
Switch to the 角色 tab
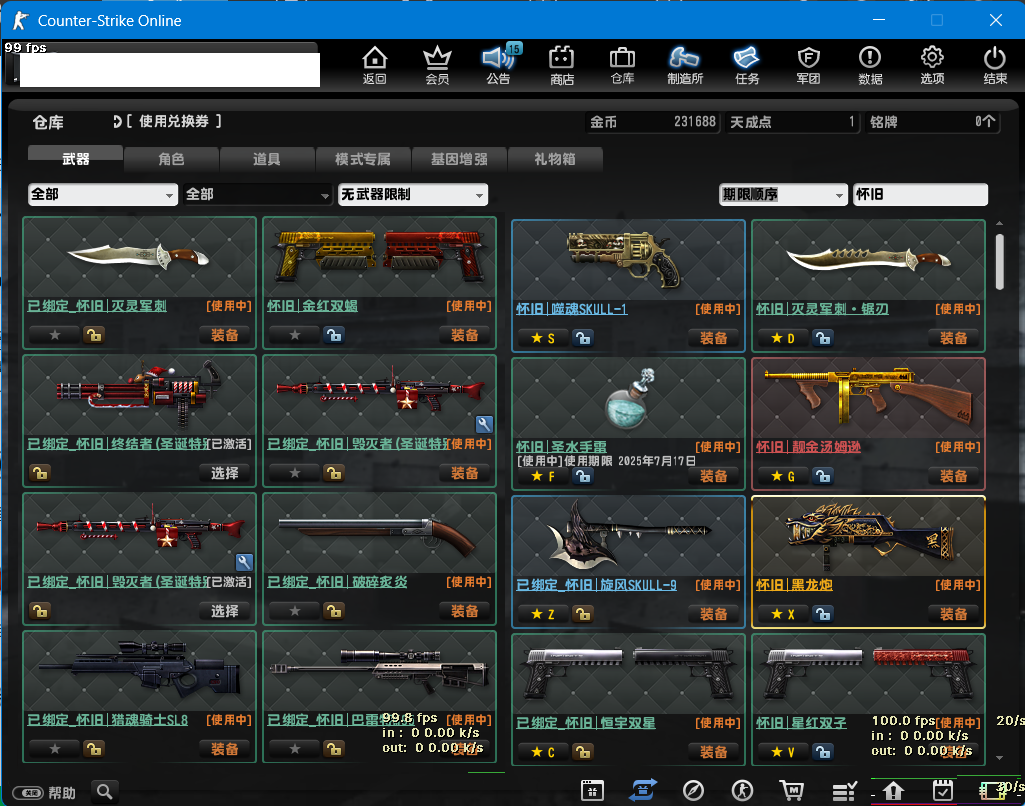pos(171,159)
